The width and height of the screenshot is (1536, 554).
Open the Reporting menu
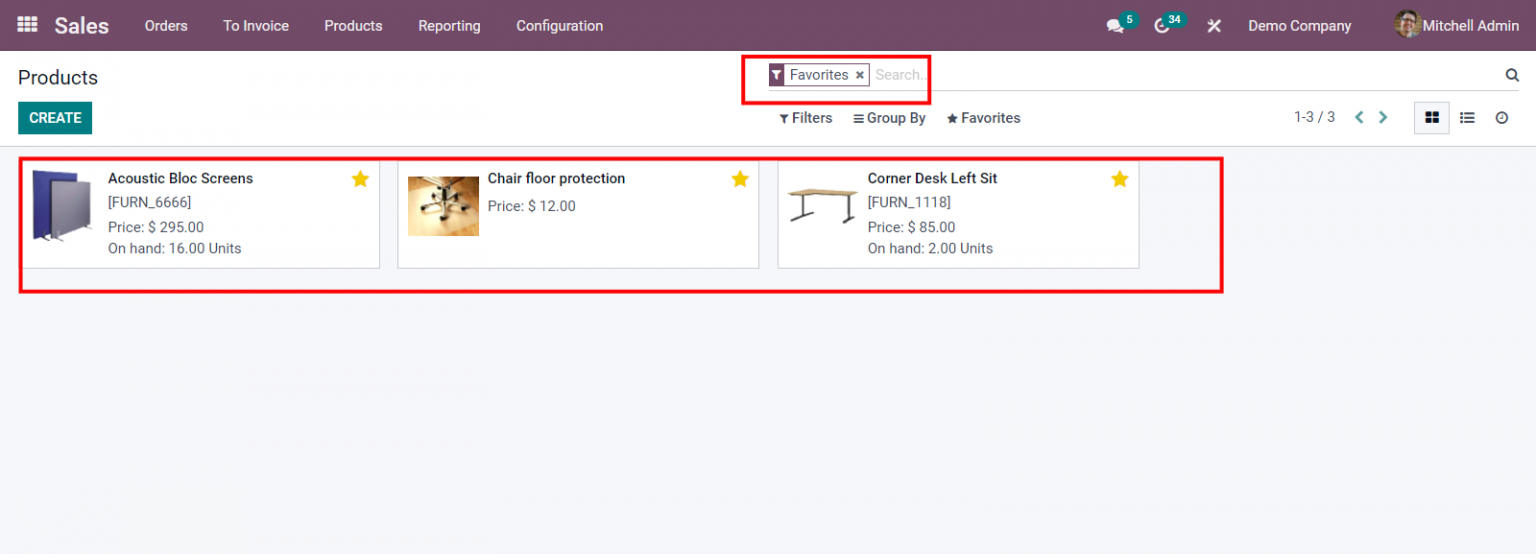tap(449, 26)
